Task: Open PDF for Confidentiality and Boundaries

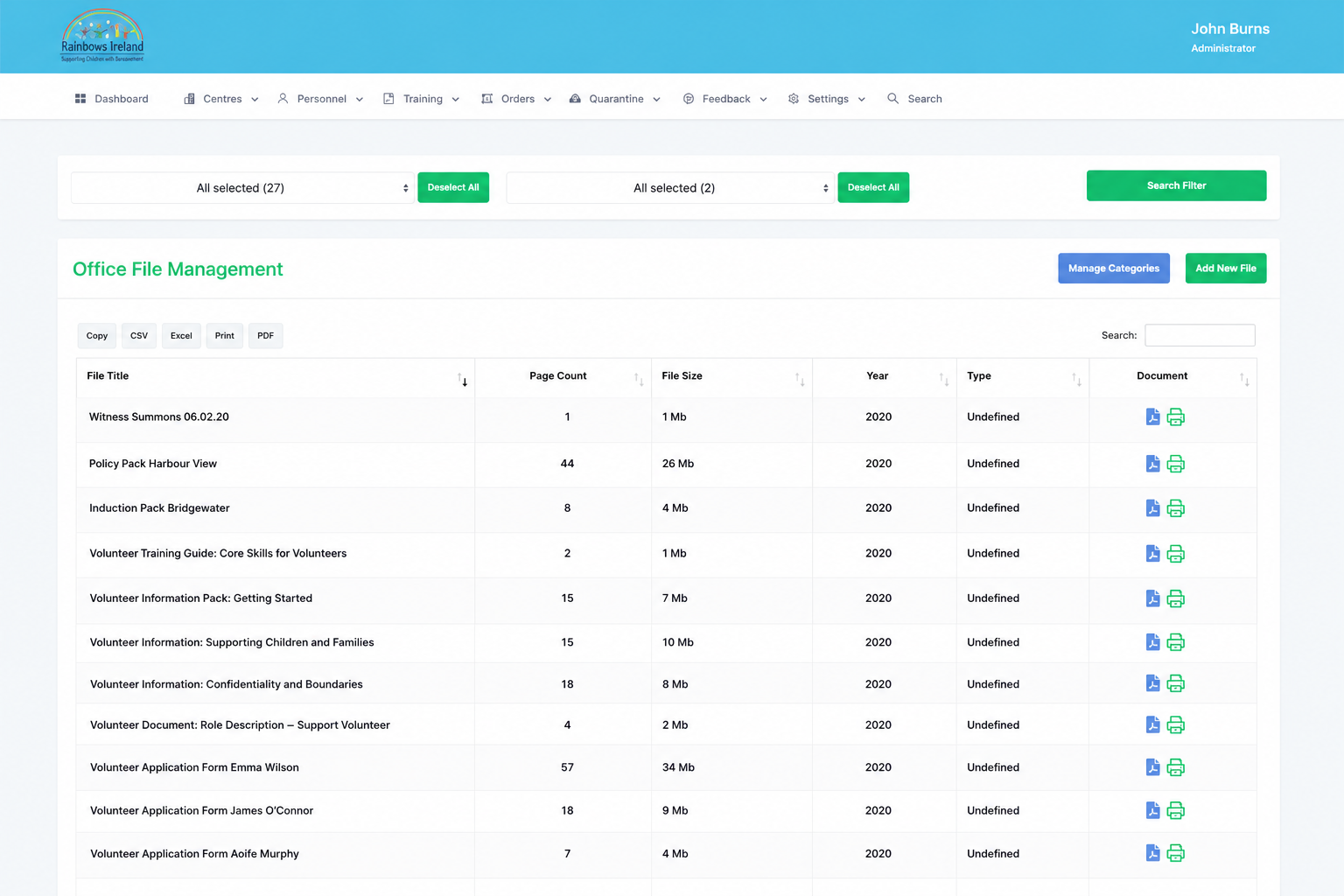Action: click(x=1152, y=683)
